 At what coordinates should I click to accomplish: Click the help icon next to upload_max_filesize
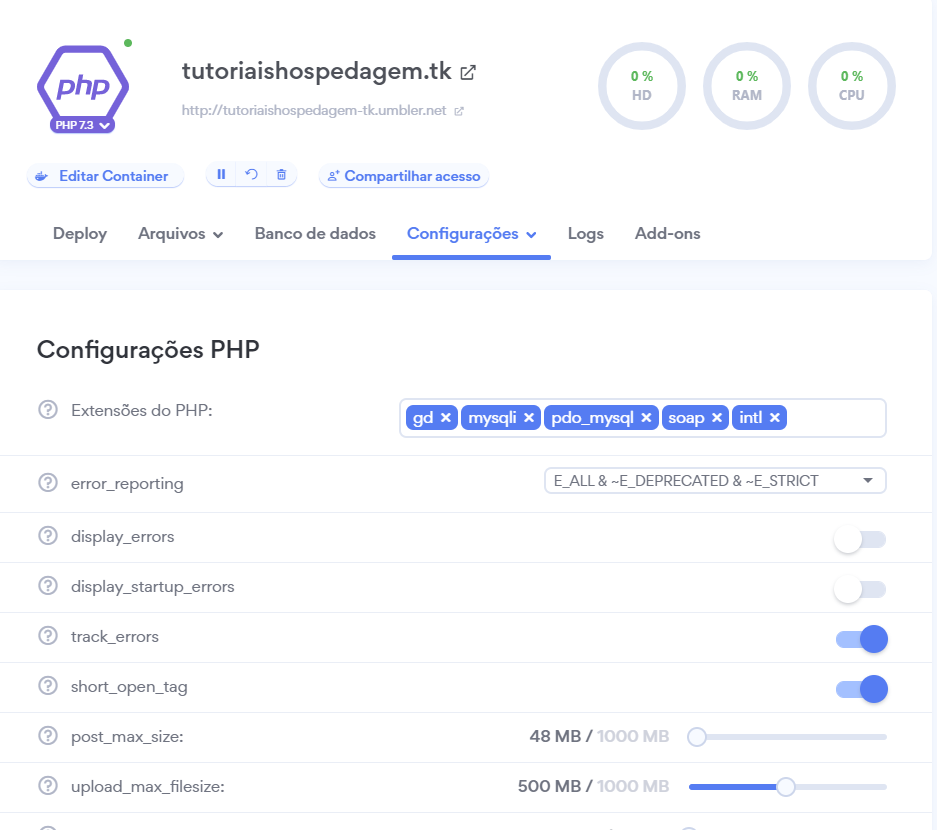coord(46,787)
